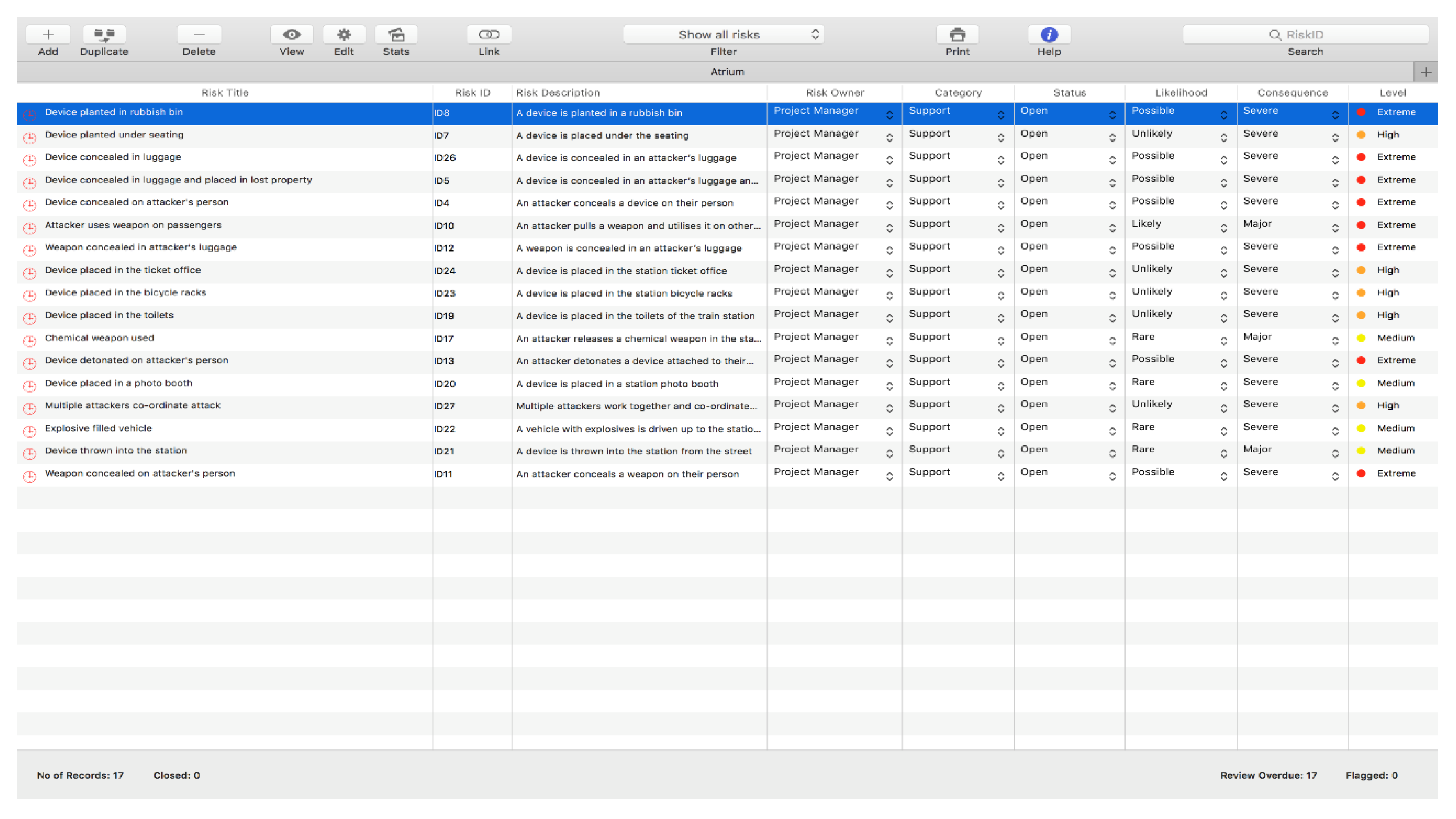This screenshot has width=1456, height=819.
Task: Open the Edit gear icon
Action: point(344,34)
